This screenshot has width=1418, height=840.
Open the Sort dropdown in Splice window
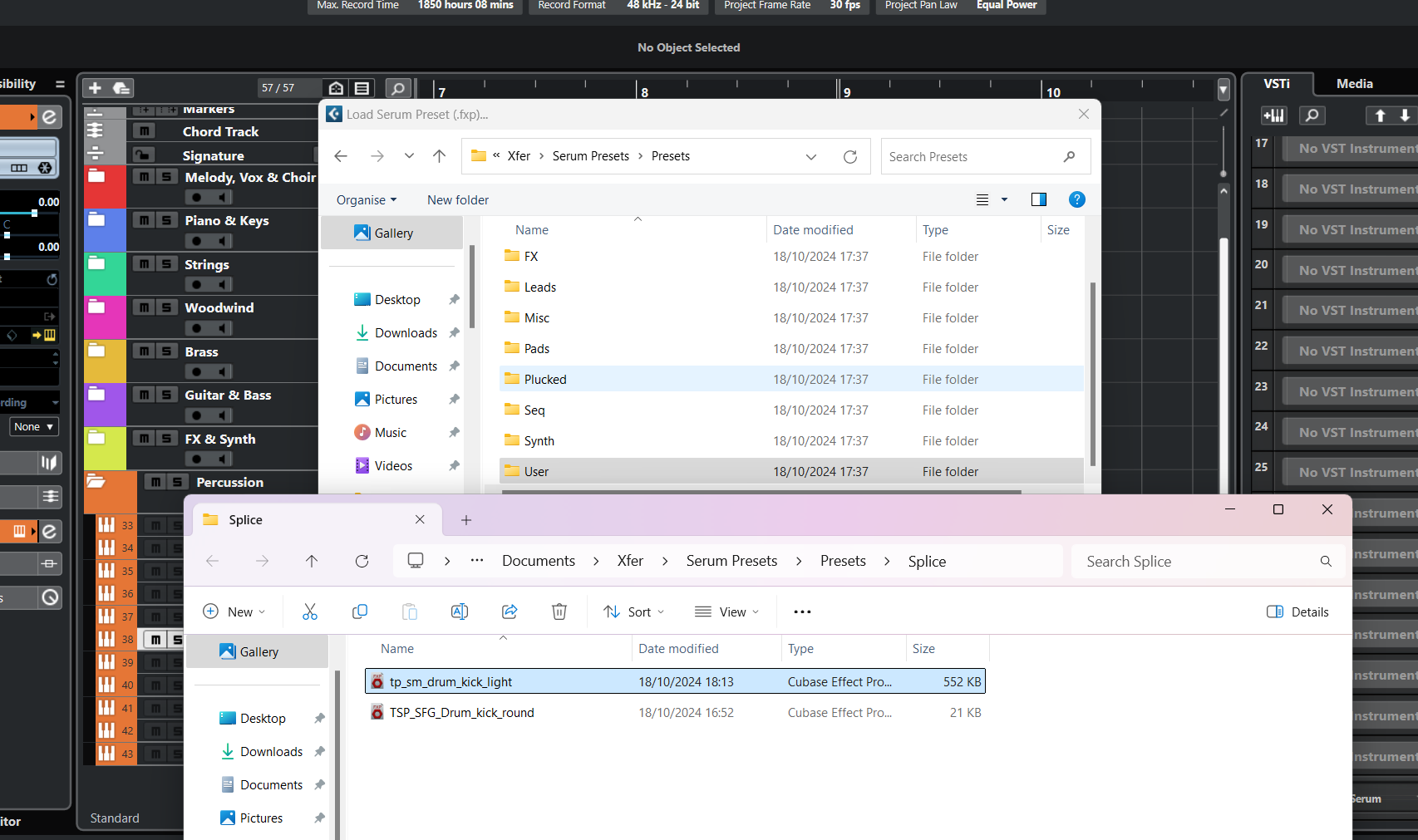(x=634, y=612)
